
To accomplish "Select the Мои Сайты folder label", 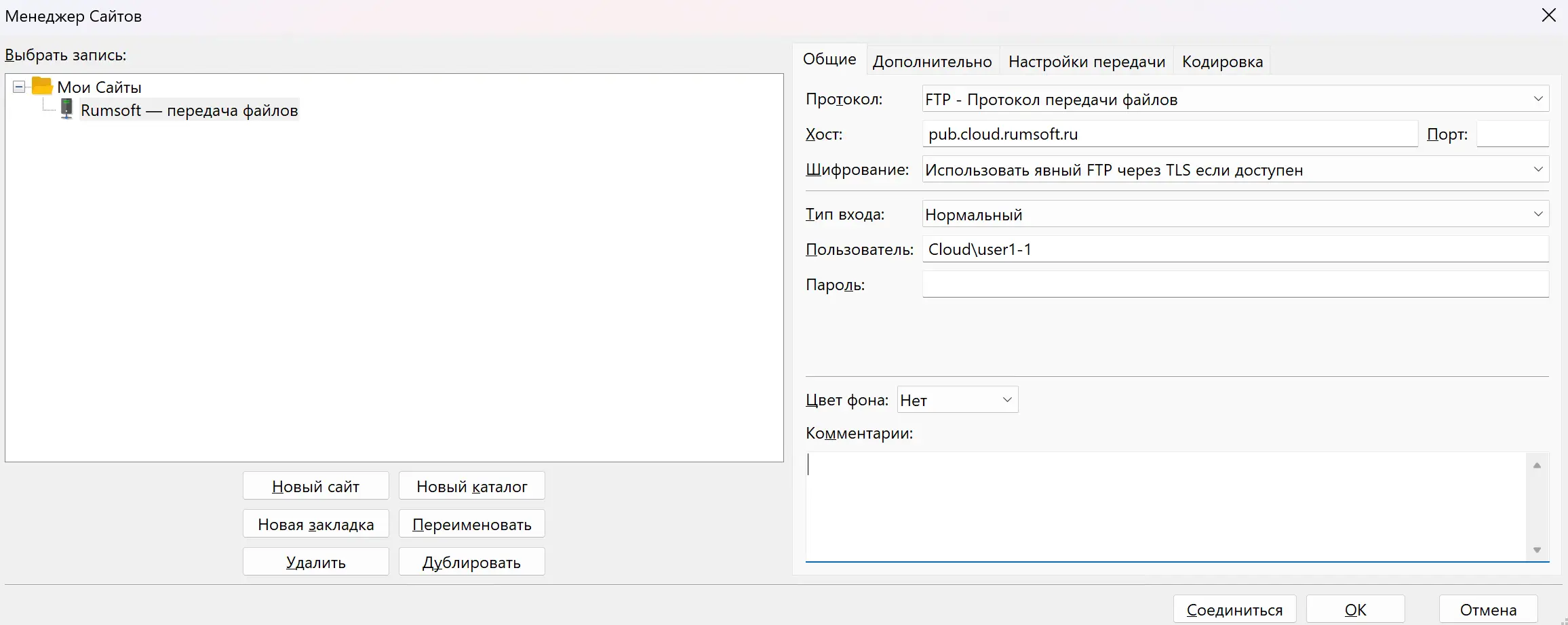I will 99,87.
